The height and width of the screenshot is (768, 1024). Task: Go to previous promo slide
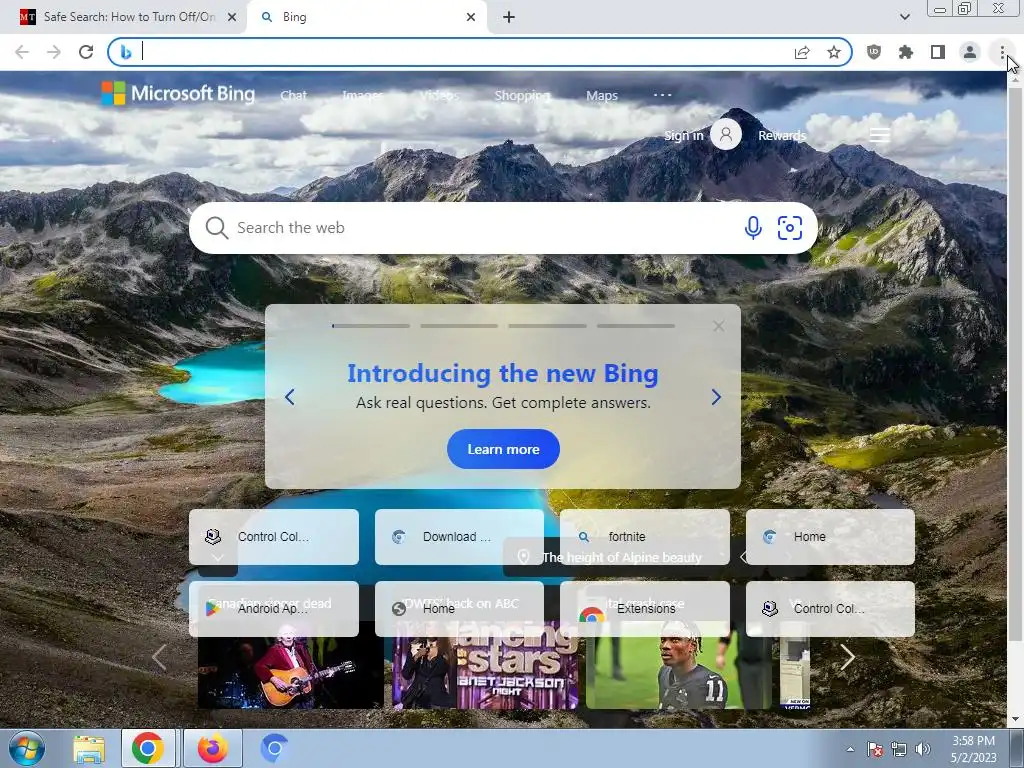(x=290, y=397)
